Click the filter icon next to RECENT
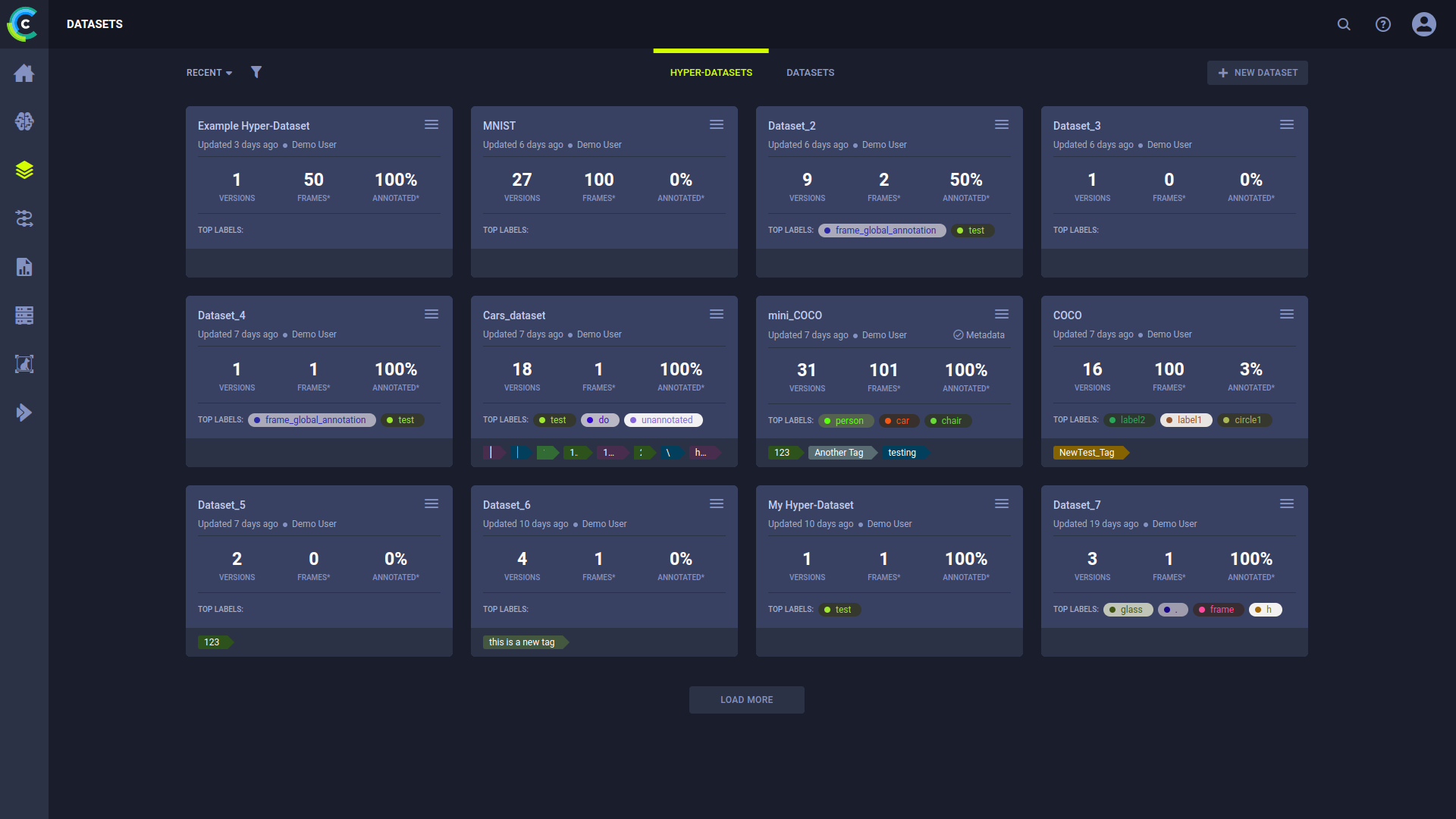This screenshot has height=819, width=1456. tap(255, 72)
